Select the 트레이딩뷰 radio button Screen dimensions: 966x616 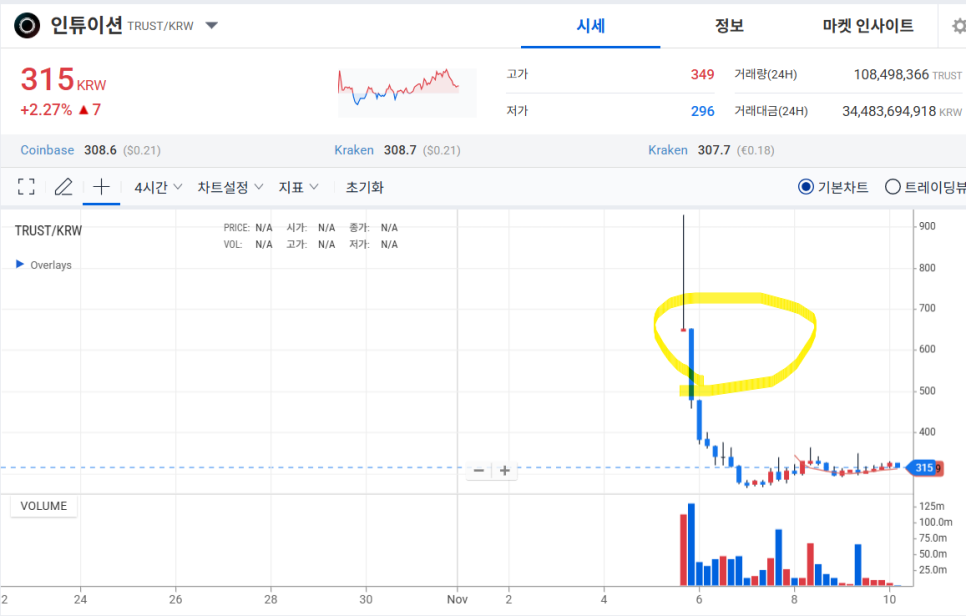coord(892,187)
